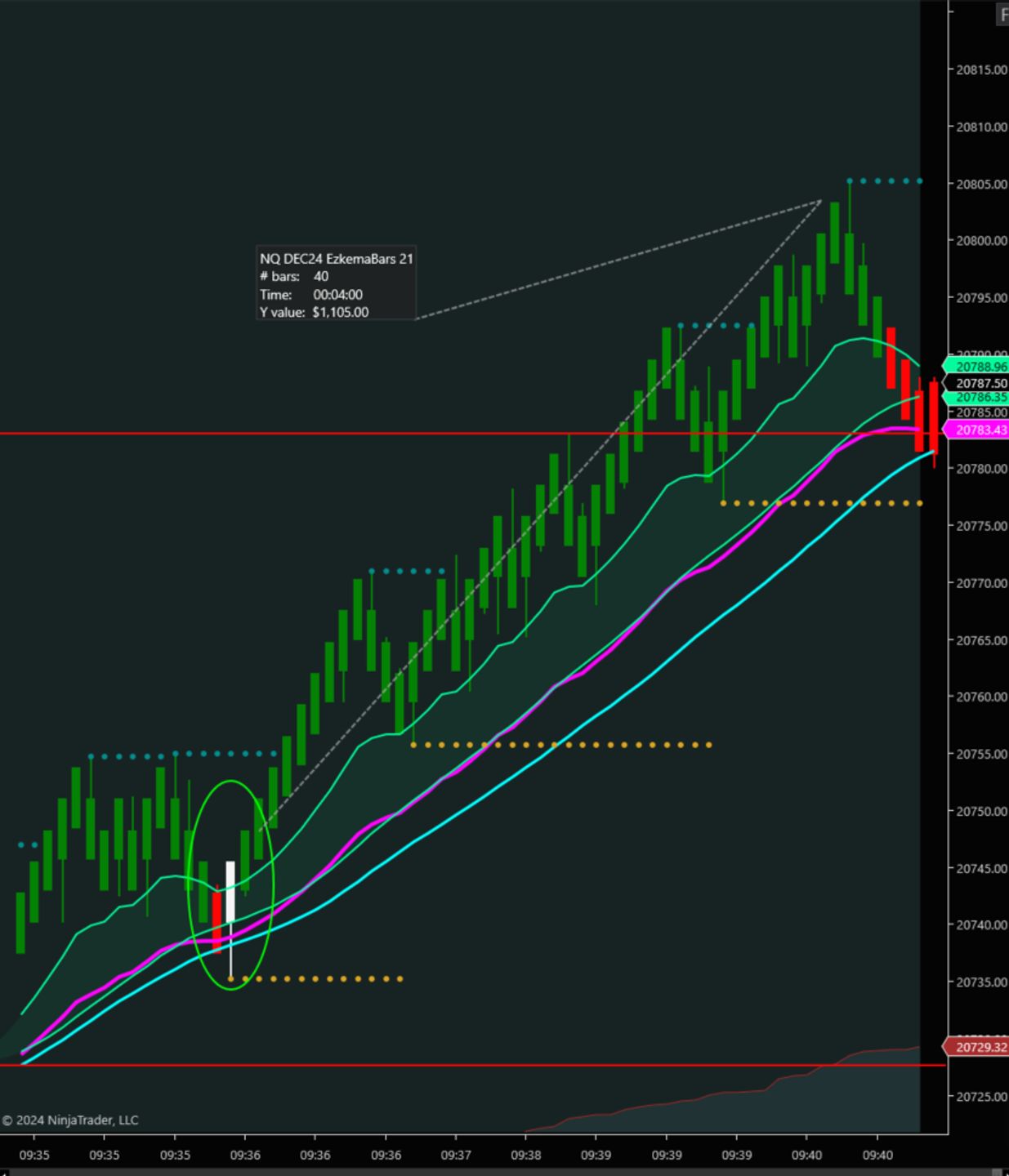This screenshot has width=1009, height=1176.
Task: Select the 20788.96 green price marker
Action: pyautogui.click(x=976, y=367)
